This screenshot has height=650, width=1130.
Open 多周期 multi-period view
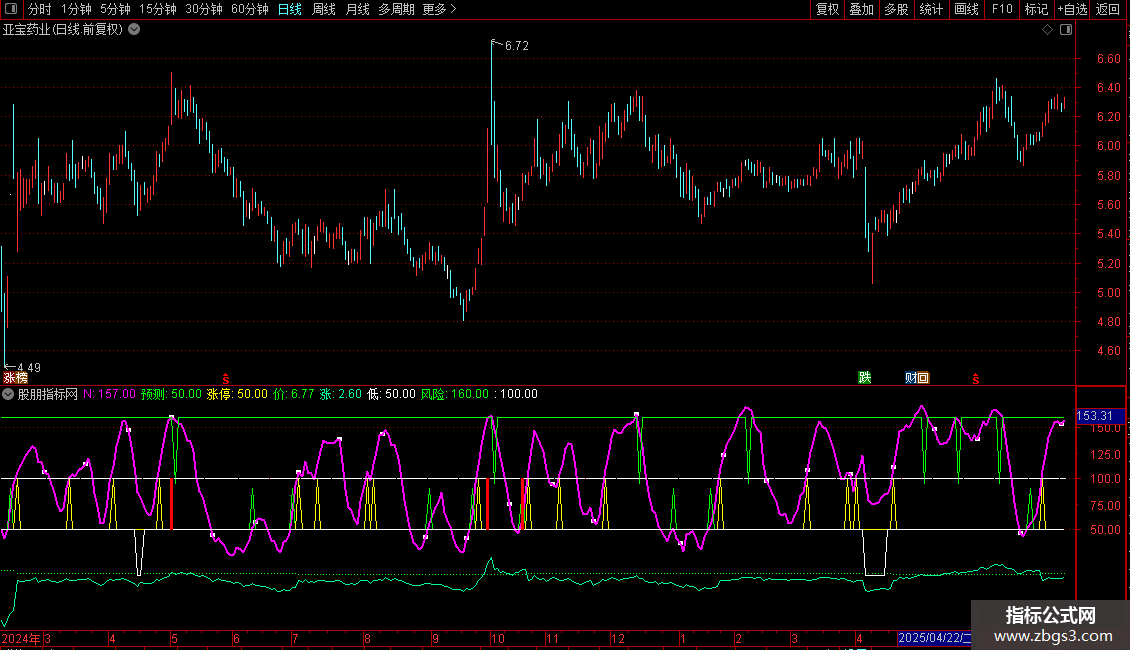[396, 9]
